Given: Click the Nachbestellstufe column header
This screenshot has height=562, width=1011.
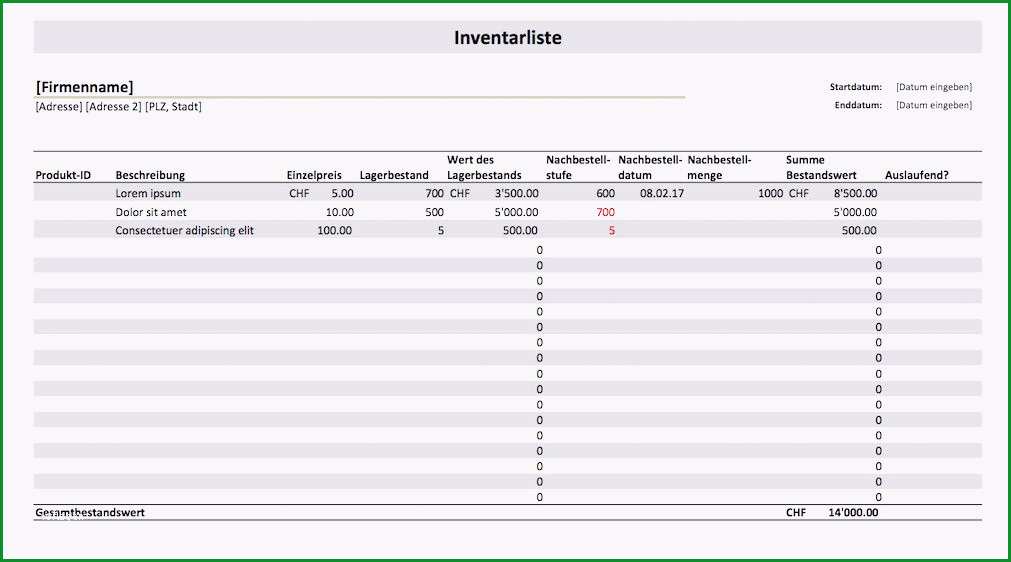Looking at the screenshot, I should (578, 168).
